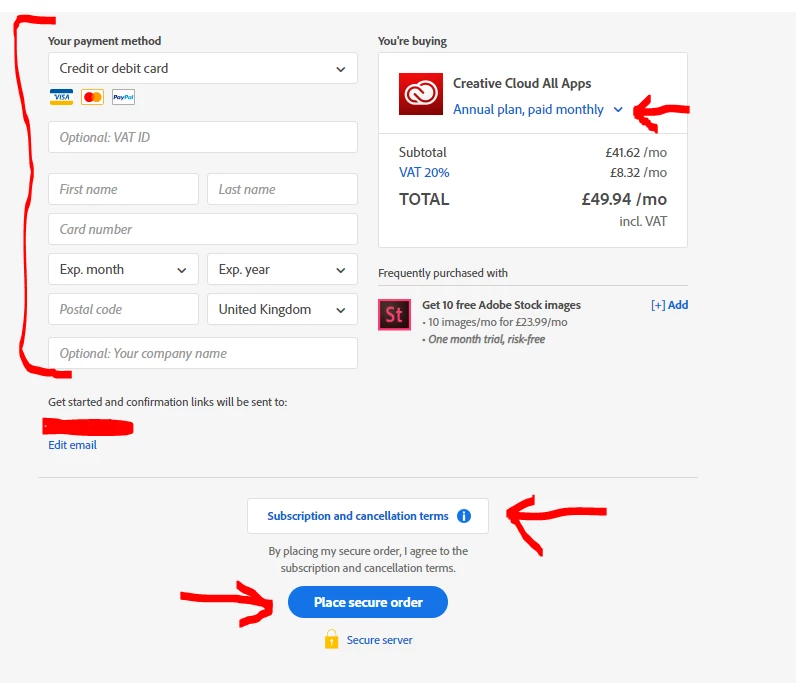This screenshot has width=796, height=683.
Task: Open the United Kingdom country dropdown
Action: (282, 309)
